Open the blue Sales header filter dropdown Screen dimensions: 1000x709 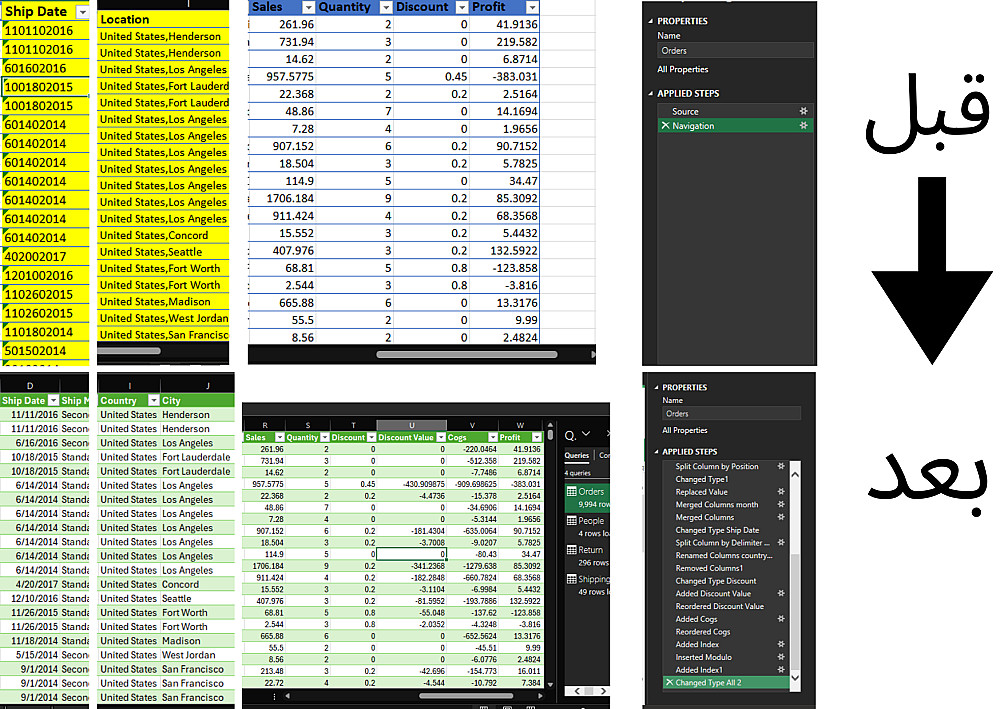308,7
